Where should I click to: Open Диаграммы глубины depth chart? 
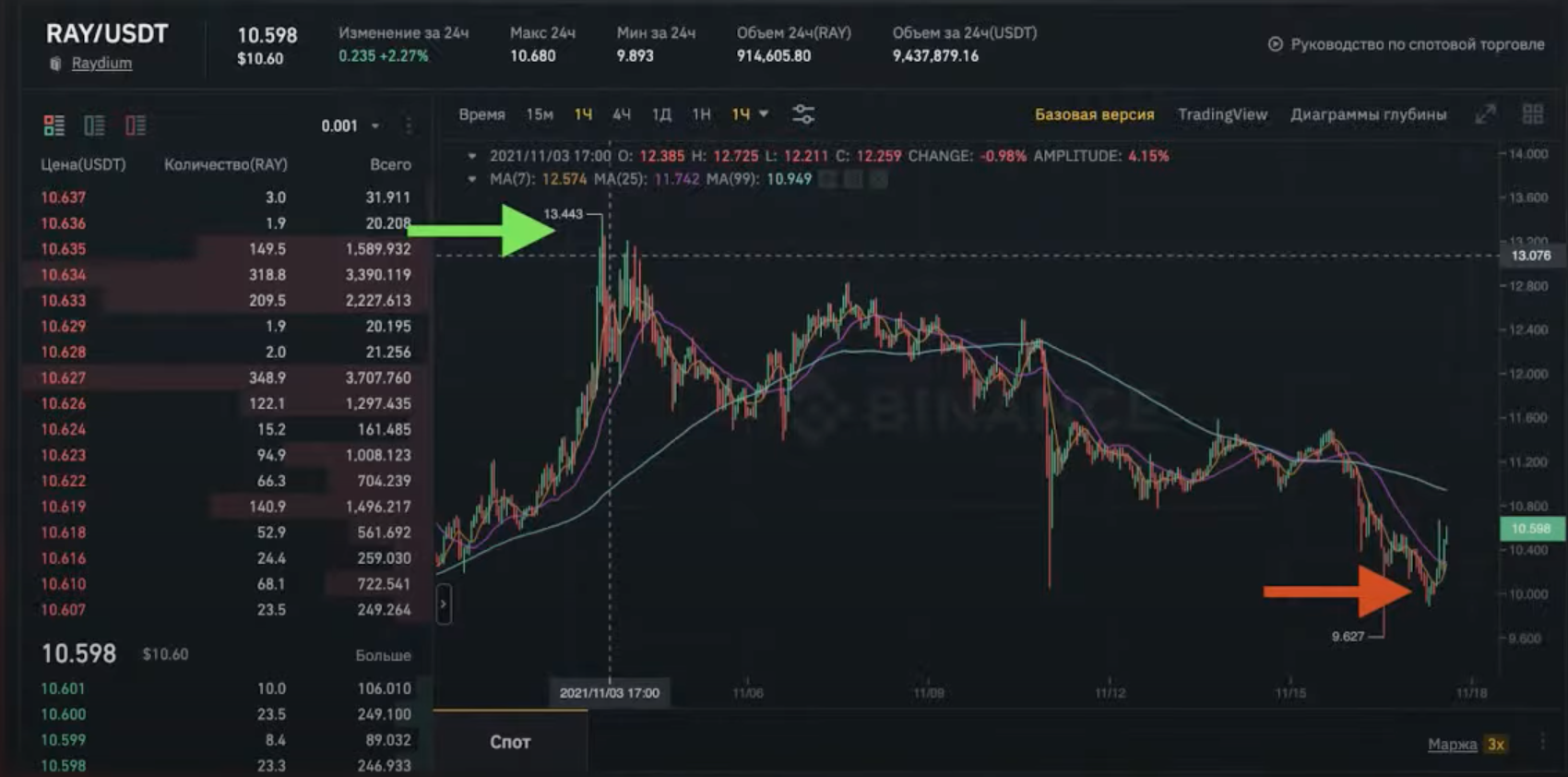[x=1368, y=114]
